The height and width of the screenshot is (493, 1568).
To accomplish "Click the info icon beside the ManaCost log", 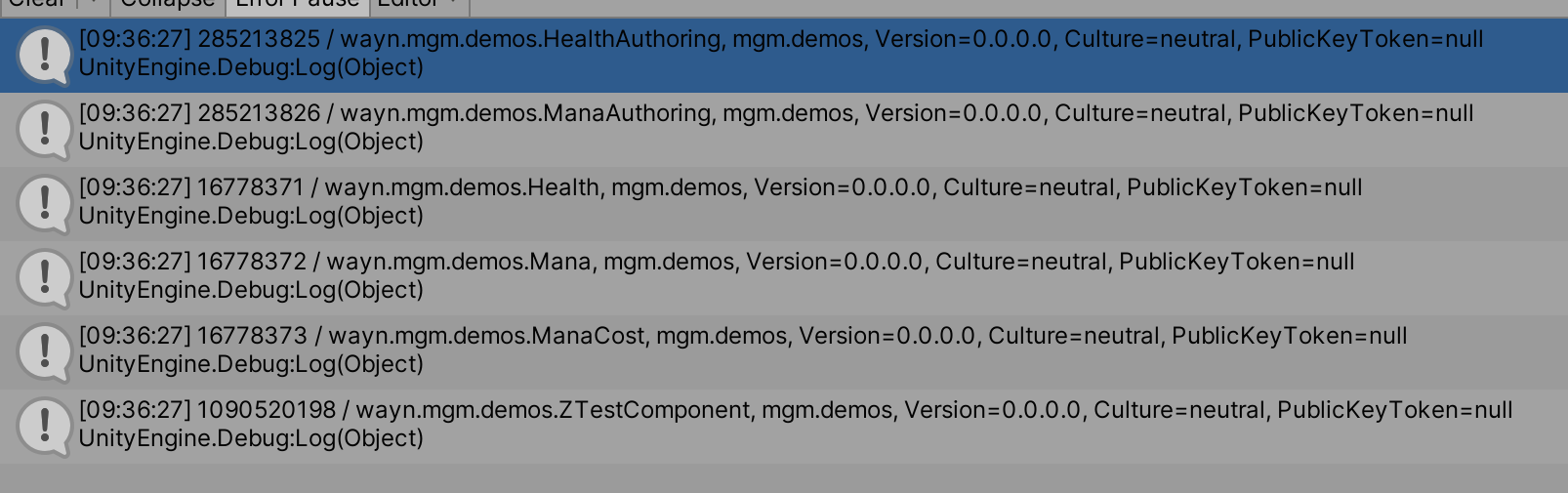I will point(44,352).
